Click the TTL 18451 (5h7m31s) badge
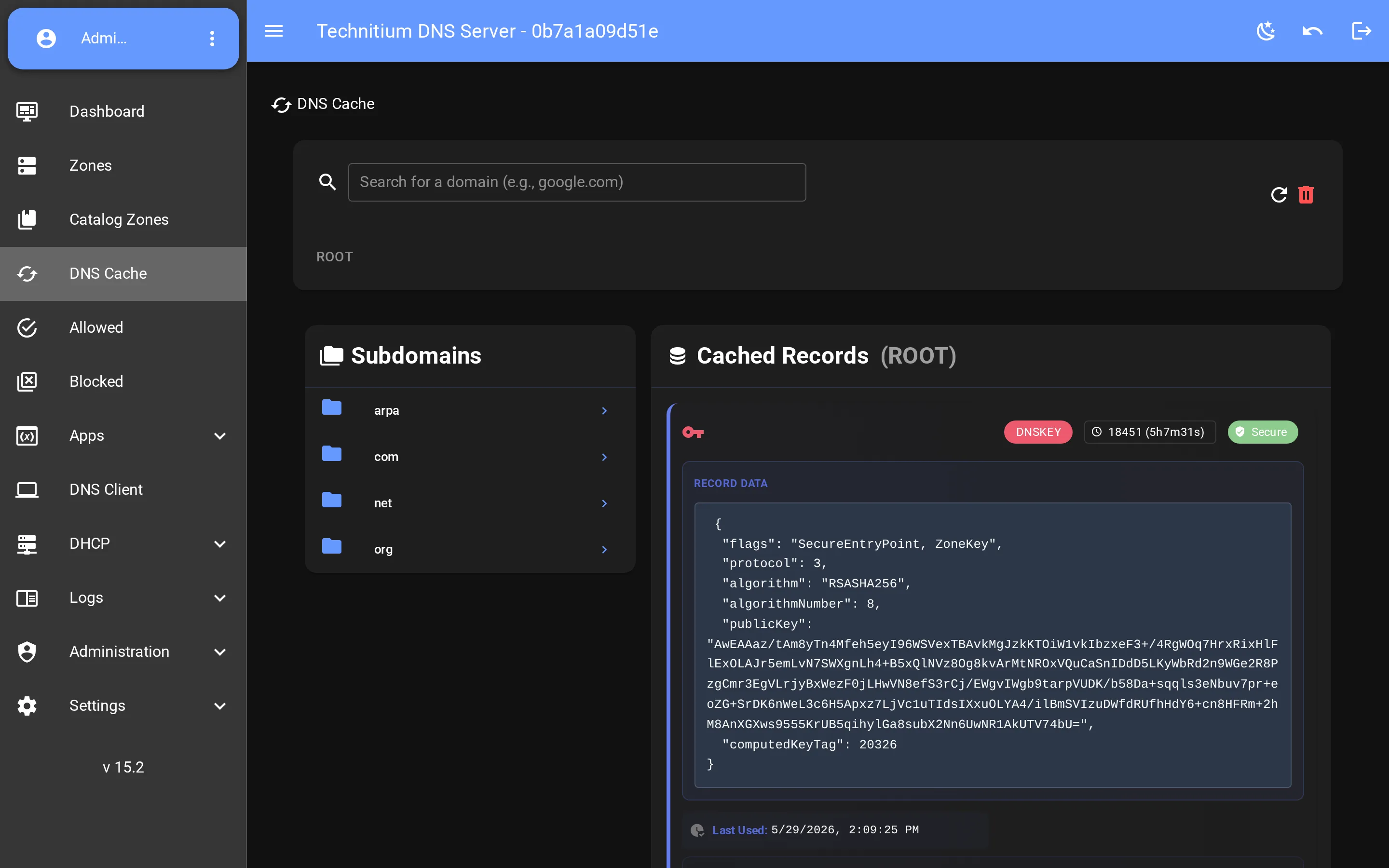Viewport: 1389px width, 868px height. click(1150, 432)
